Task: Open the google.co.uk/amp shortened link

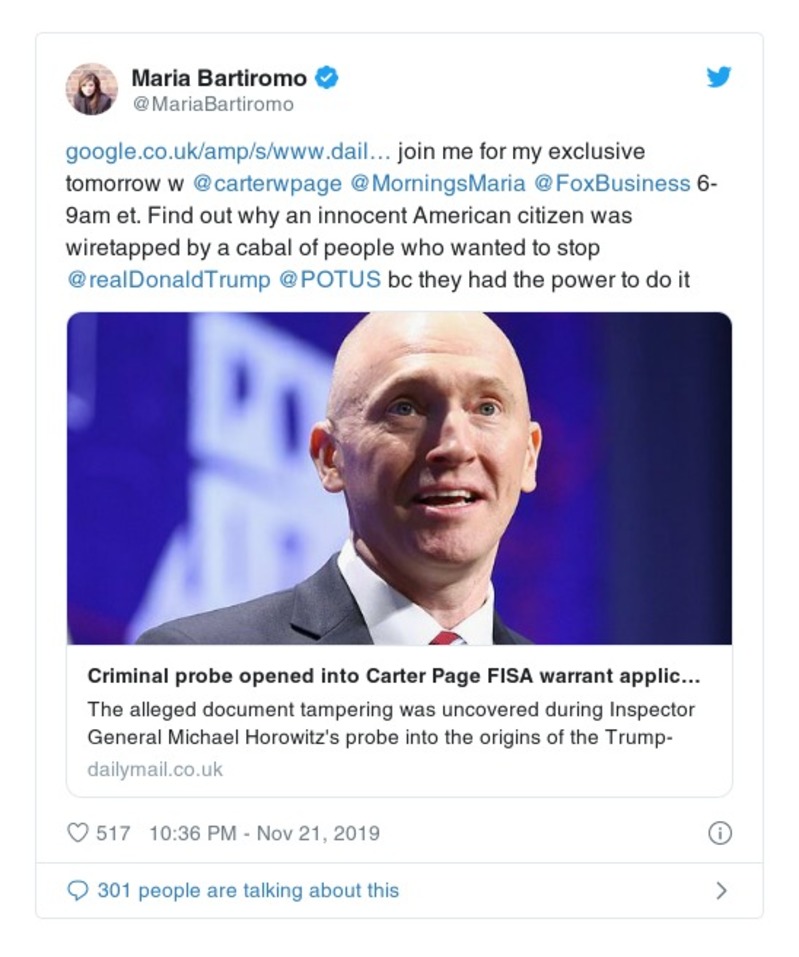Action: pyautogui.click(x=228, y=152)
